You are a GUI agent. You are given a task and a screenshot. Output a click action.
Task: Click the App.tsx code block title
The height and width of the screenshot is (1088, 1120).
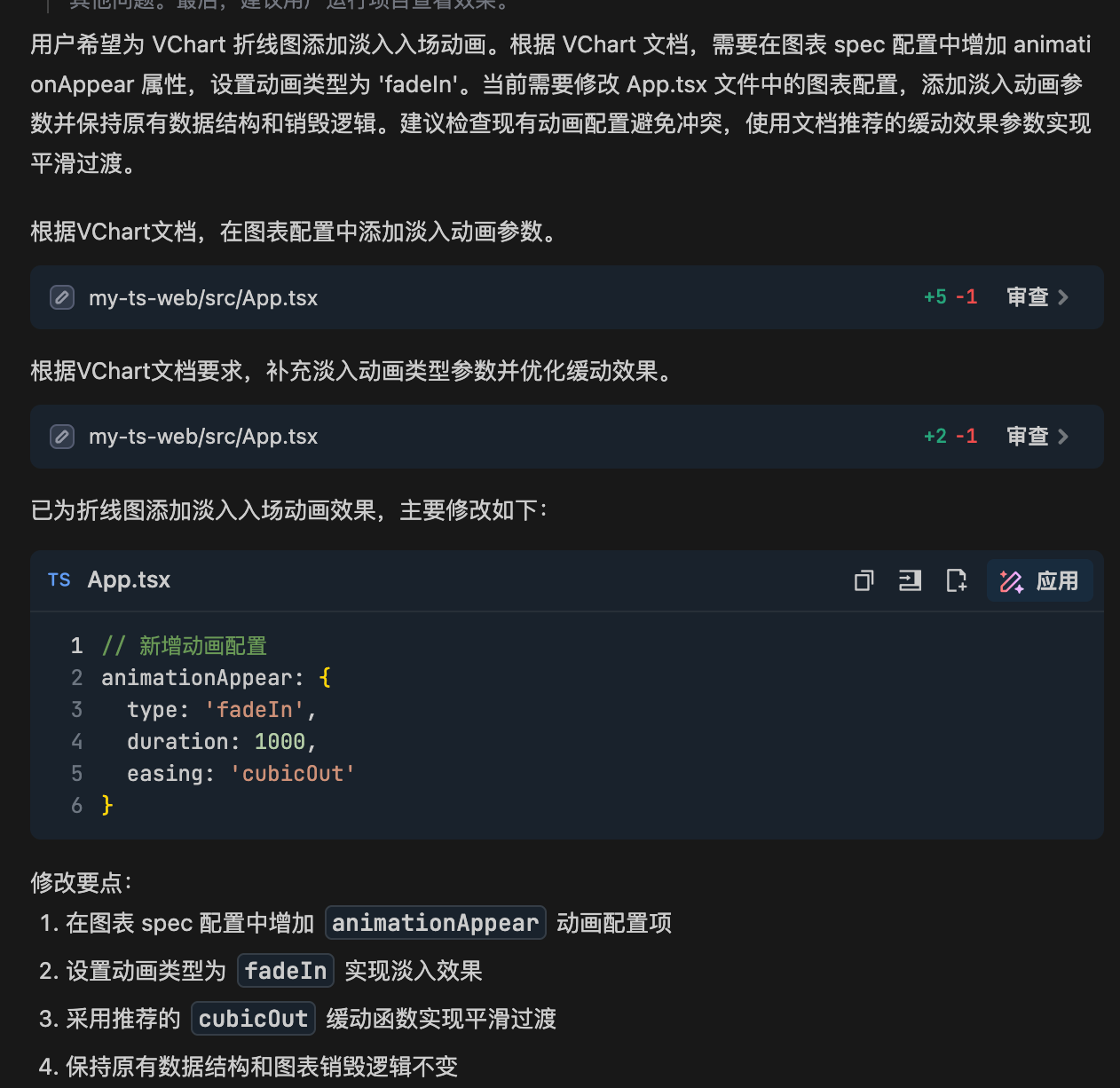pyautogui.click(x=129, y=580)
